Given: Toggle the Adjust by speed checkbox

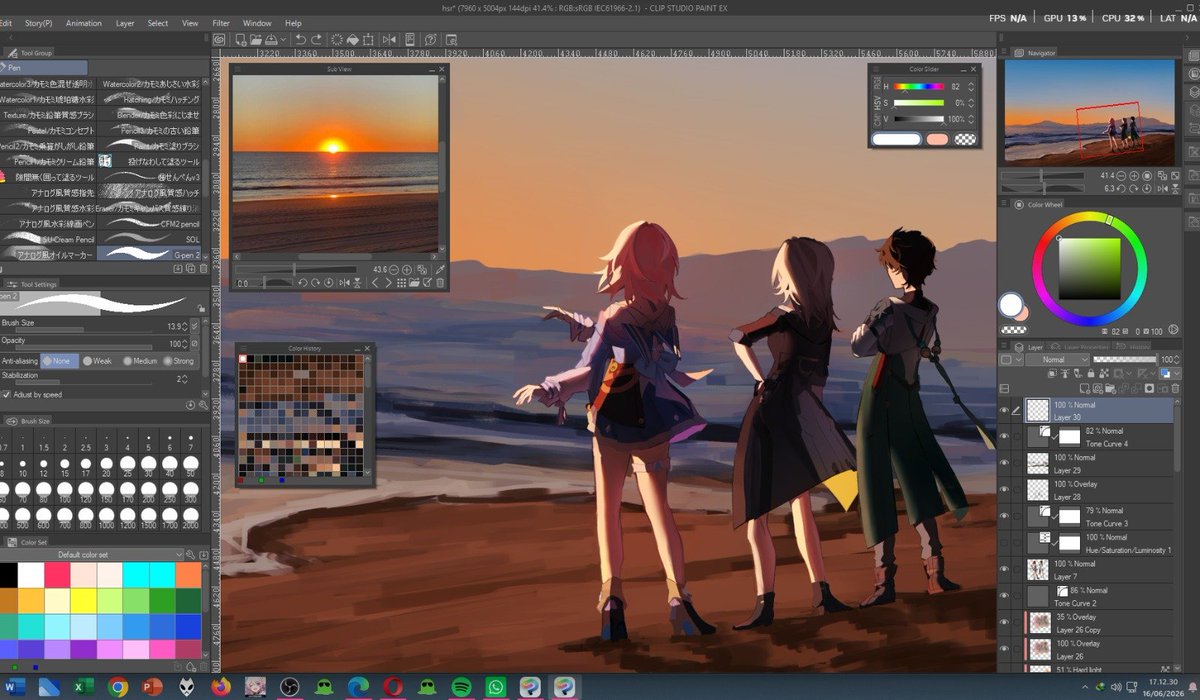Looking at the screenshot, I should click(6, 394).
